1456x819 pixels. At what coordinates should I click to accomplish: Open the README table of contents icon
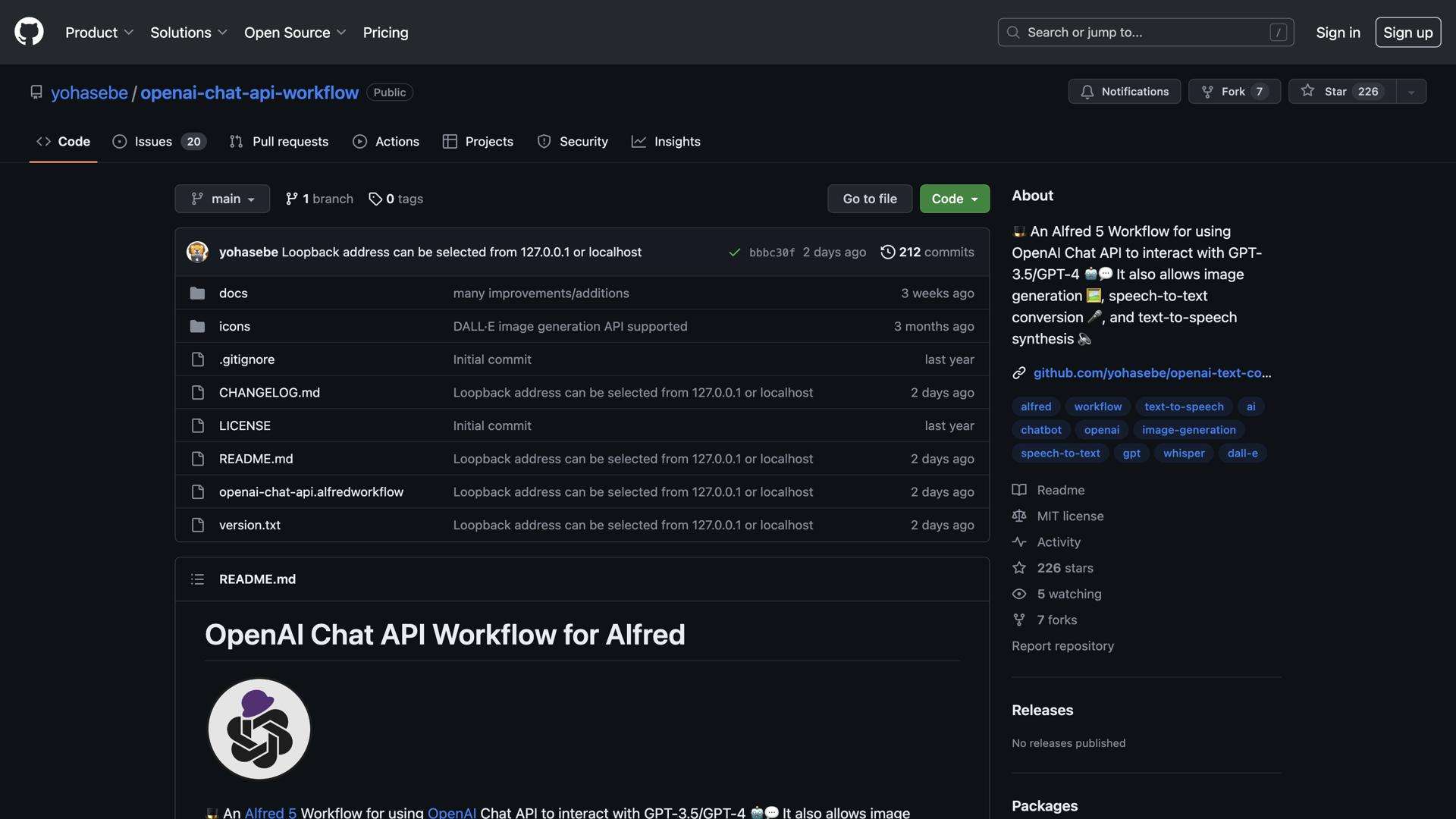197,579
